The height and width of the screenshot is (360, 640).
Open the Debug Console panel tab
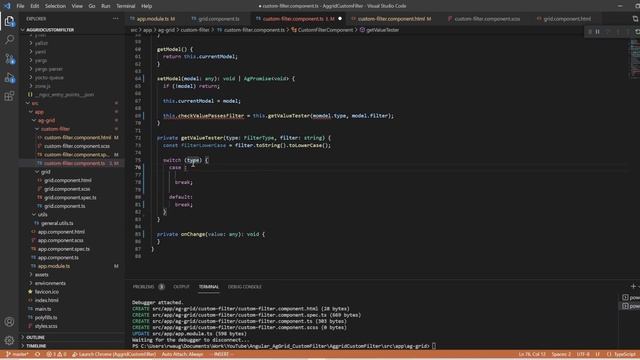pos(244,287)
